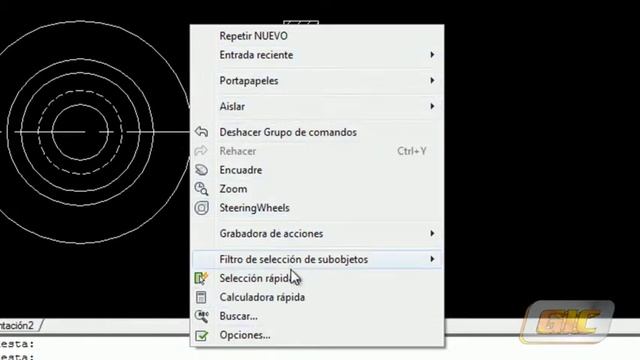Expand the Aislar submenu arrow
This screenshot has width=640, height=360.
point(432,106)
